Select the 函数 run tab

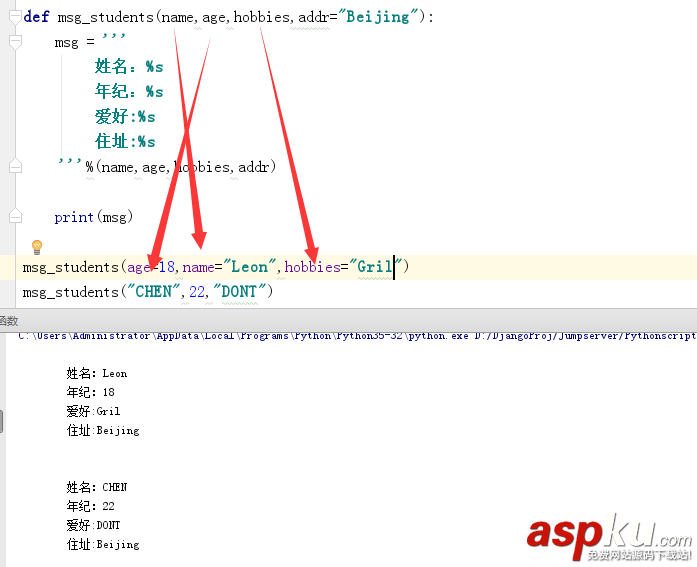pyautogui.click(x=8, y=321)
